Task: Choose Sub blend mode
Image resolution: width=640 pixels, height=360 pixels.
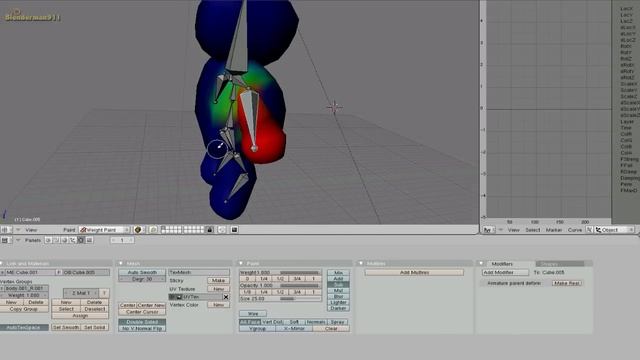Action: point(338,284)
